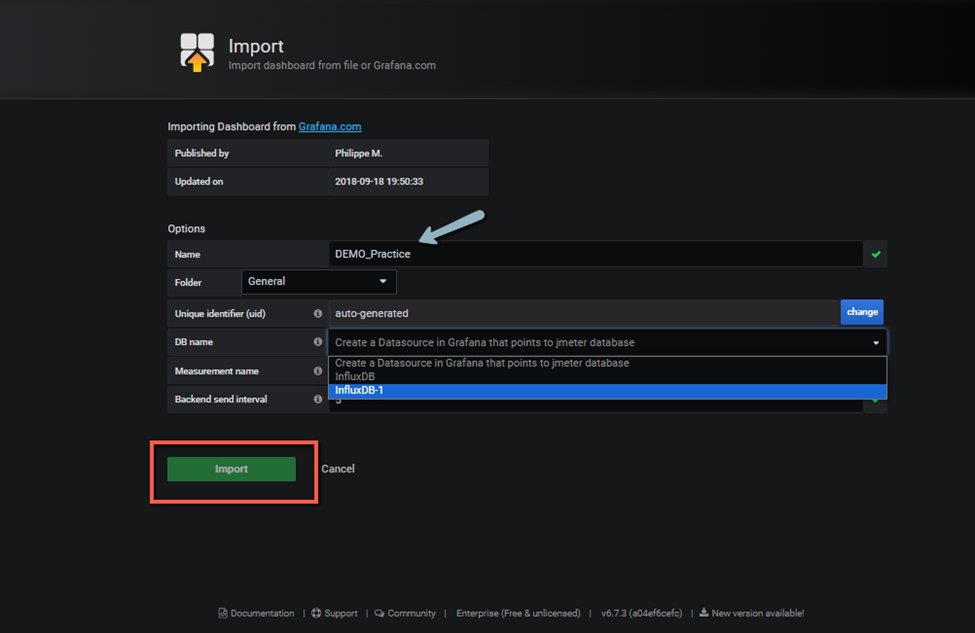The image size is (975, 633).
Task: Click the download icon before New version
Action: click(x=704, y=612)
